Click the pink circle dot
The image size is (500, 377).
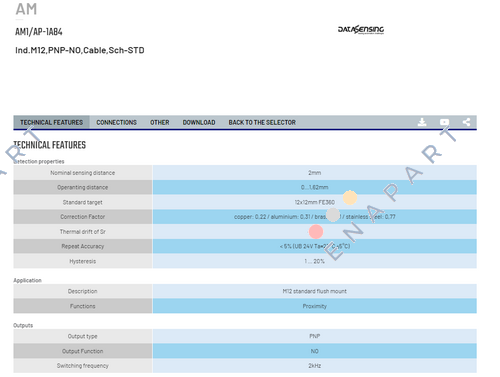pos(316,232)
